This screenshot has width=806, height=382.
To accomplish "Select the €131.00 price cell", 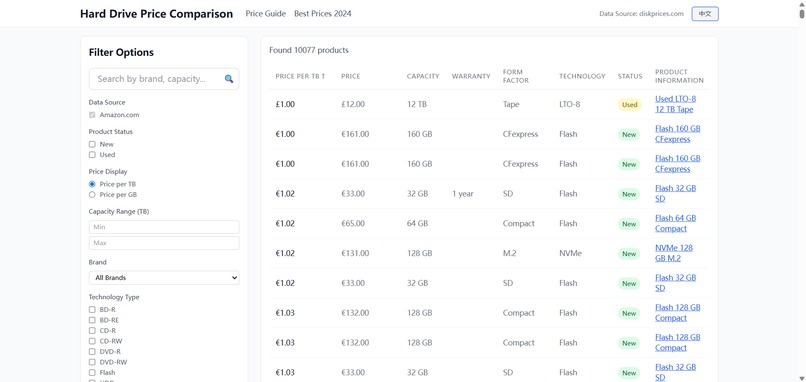I will (355, 253).
